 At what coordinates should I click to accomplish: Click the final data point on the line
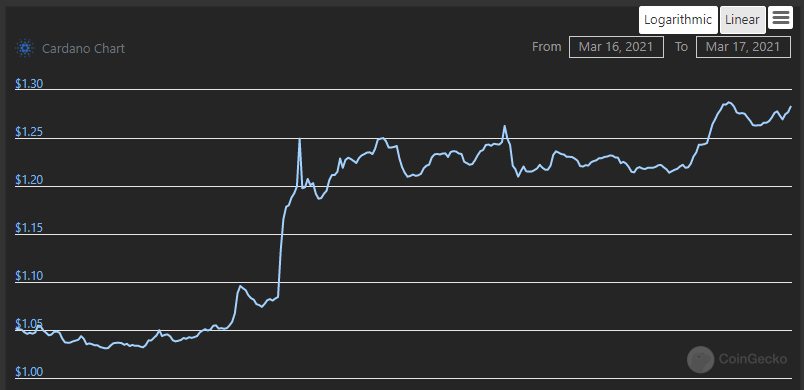point(791,107)
